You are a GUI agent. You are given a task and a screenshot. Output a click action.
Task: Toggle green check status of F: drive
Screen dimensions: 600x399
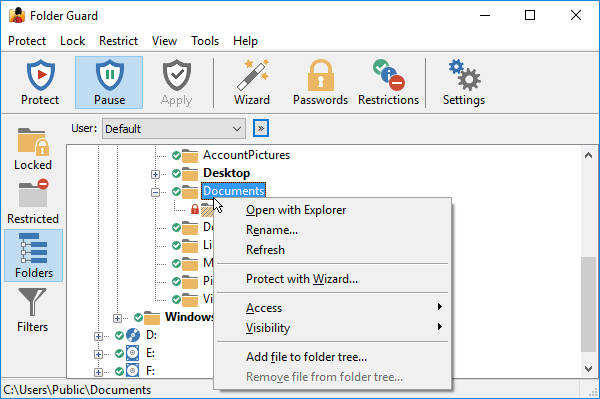[x=119, y=371]
